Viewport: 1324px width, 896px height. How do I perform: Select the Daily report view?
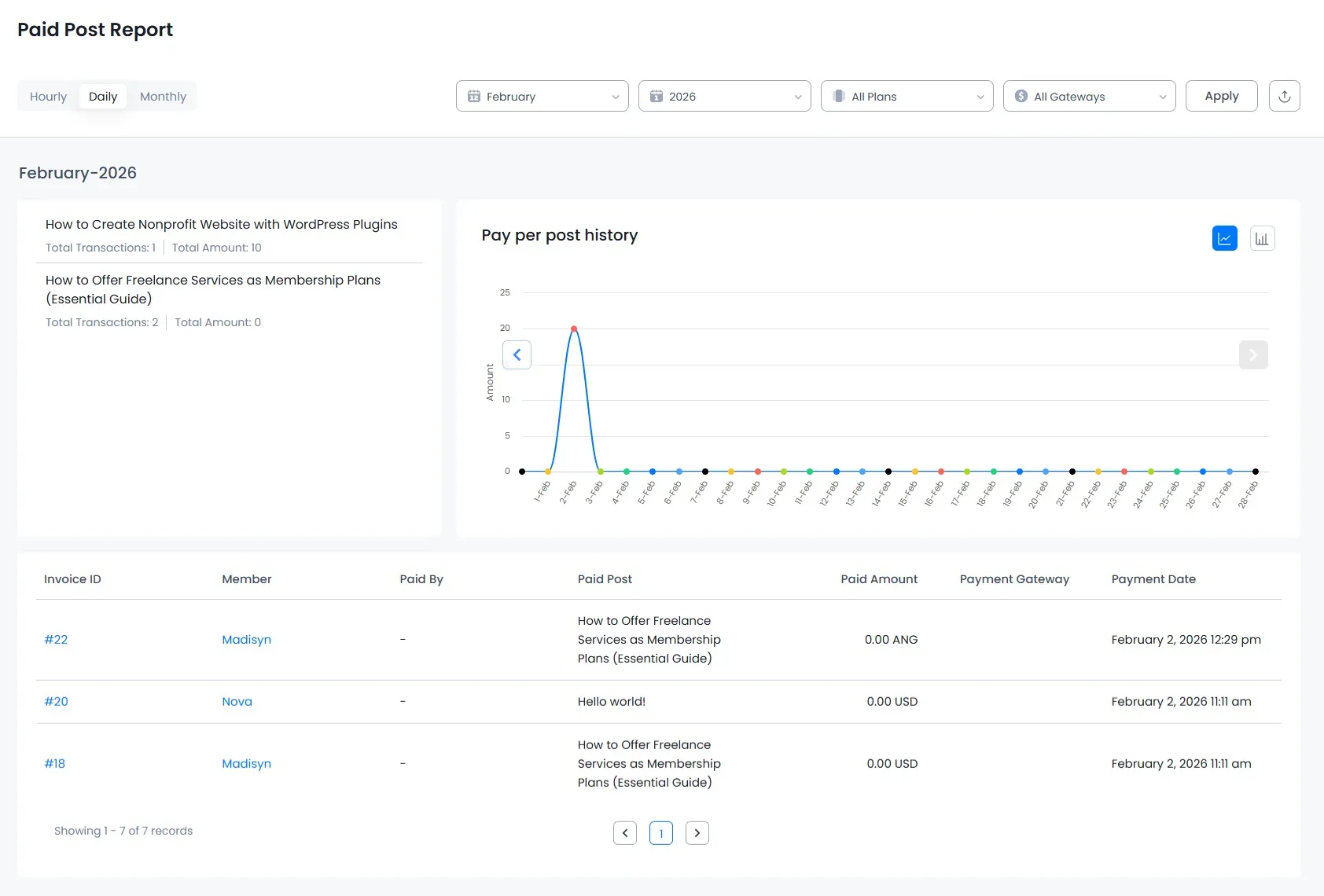point(103,96)
